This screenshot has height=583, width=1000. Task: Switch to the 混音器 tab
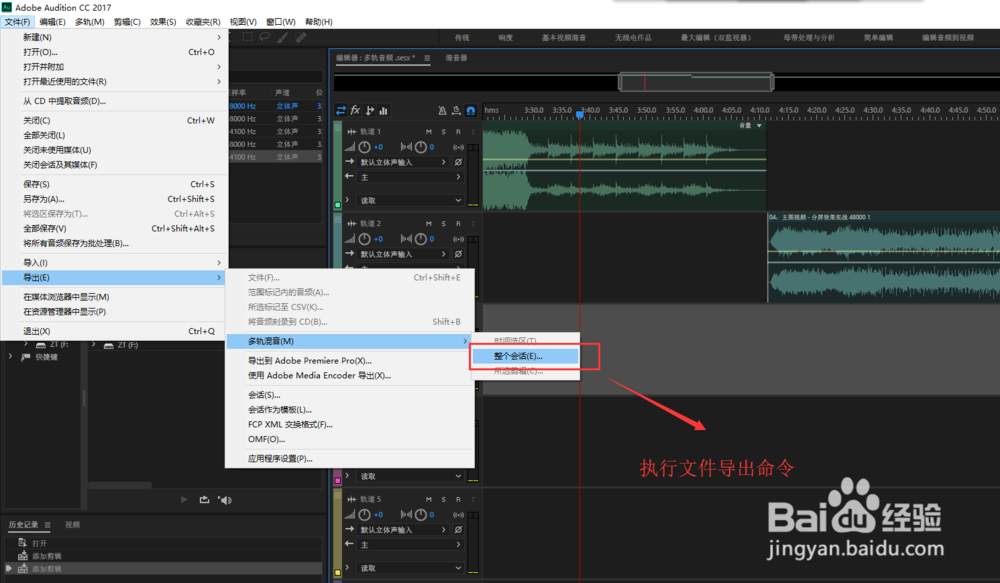tap(456, 58)
